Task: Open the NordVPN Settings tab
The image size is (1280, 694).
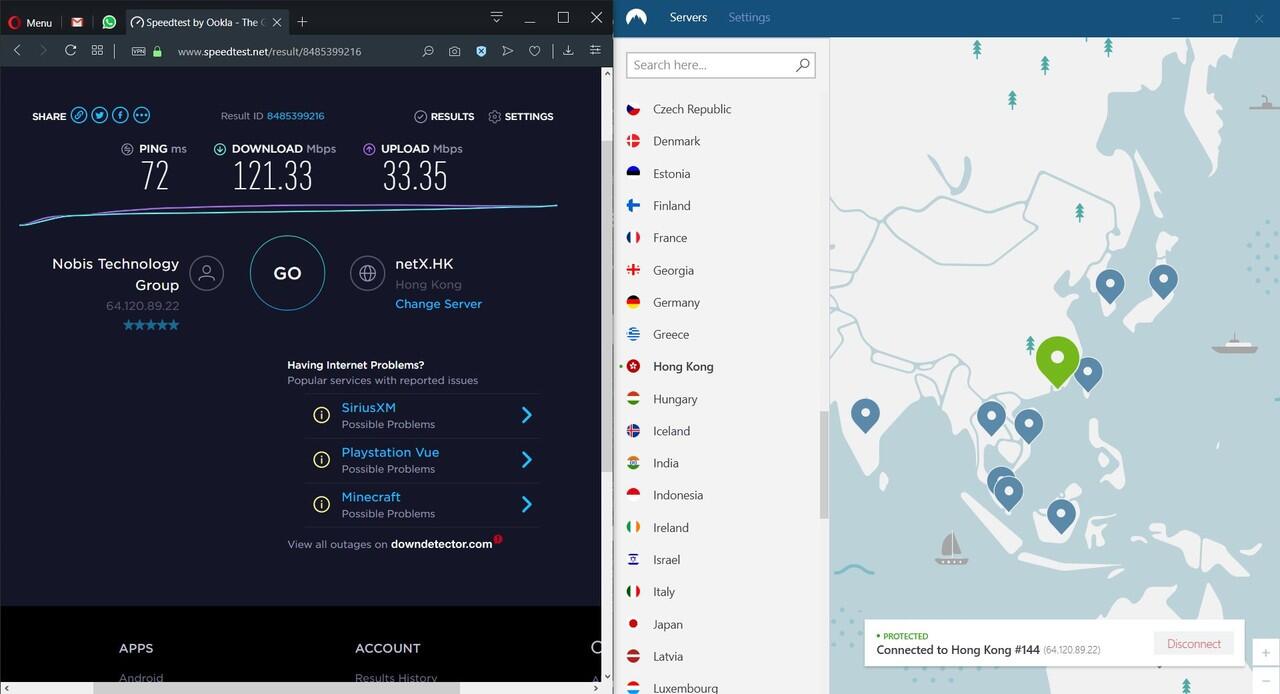Action: [x=749, y=17]
